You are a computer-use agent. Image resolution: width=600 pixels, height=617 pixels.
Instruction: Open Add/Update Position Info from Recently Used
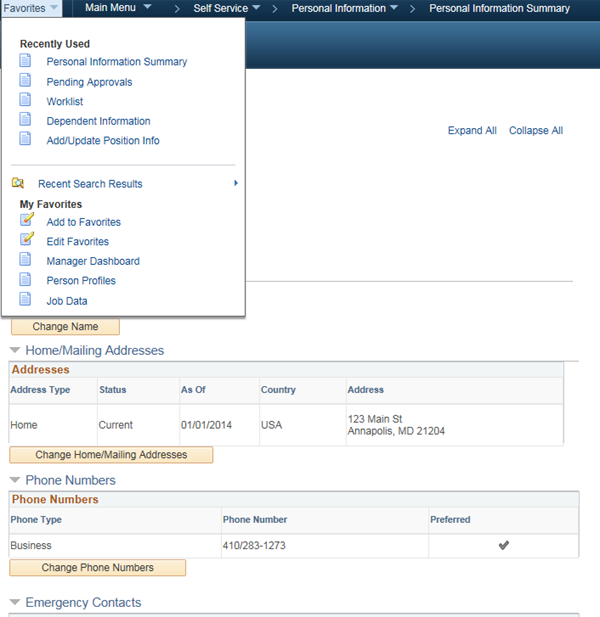point(103,140)
